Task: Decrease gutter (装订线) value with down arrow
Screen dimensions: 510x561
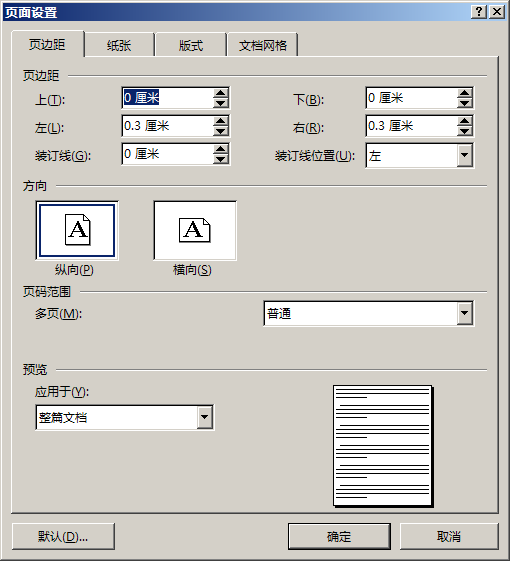Action: (221, 159)
